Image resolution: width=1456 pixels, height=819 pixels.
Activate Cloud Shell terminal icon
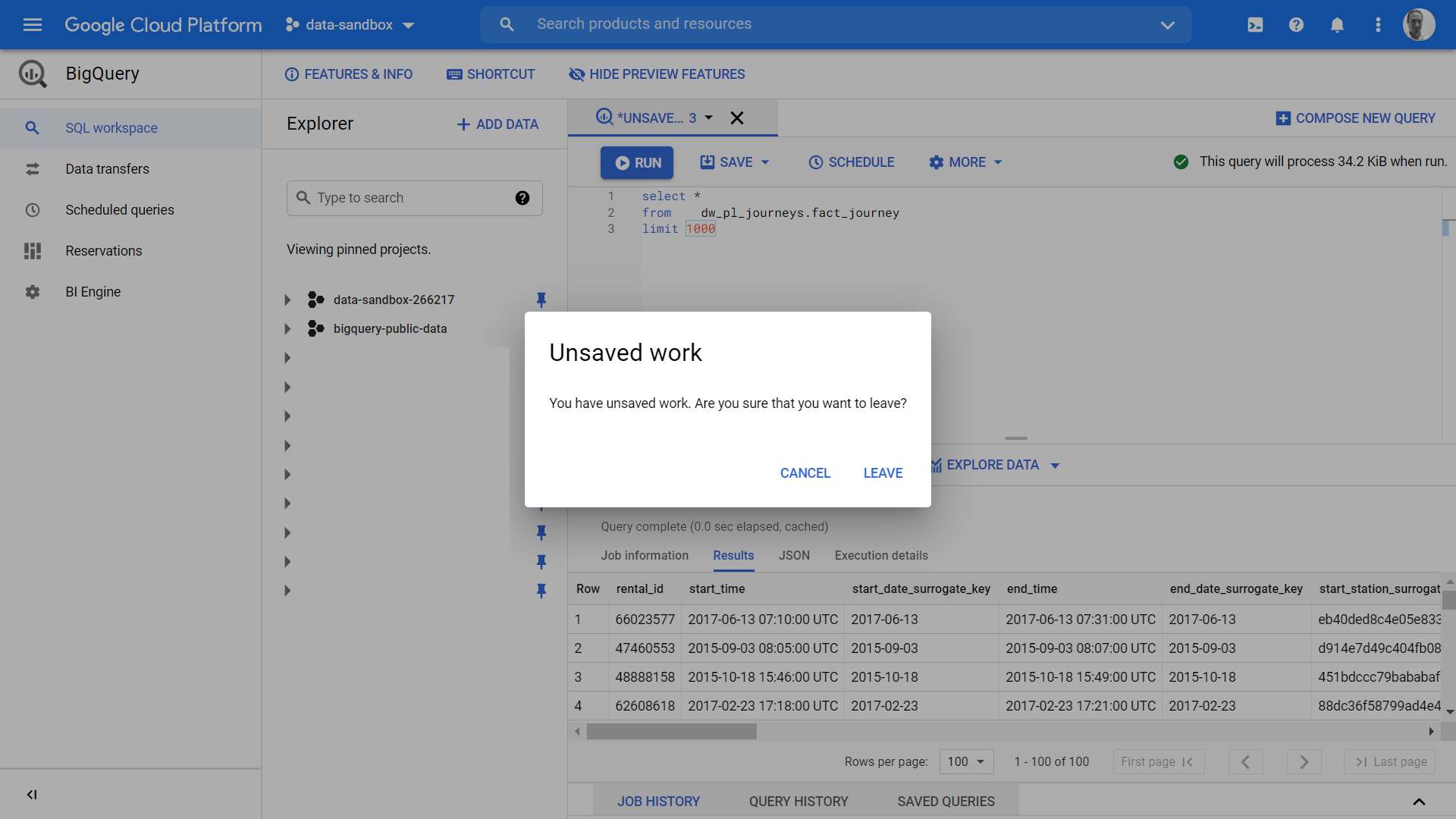click(x=1255, y=24)
